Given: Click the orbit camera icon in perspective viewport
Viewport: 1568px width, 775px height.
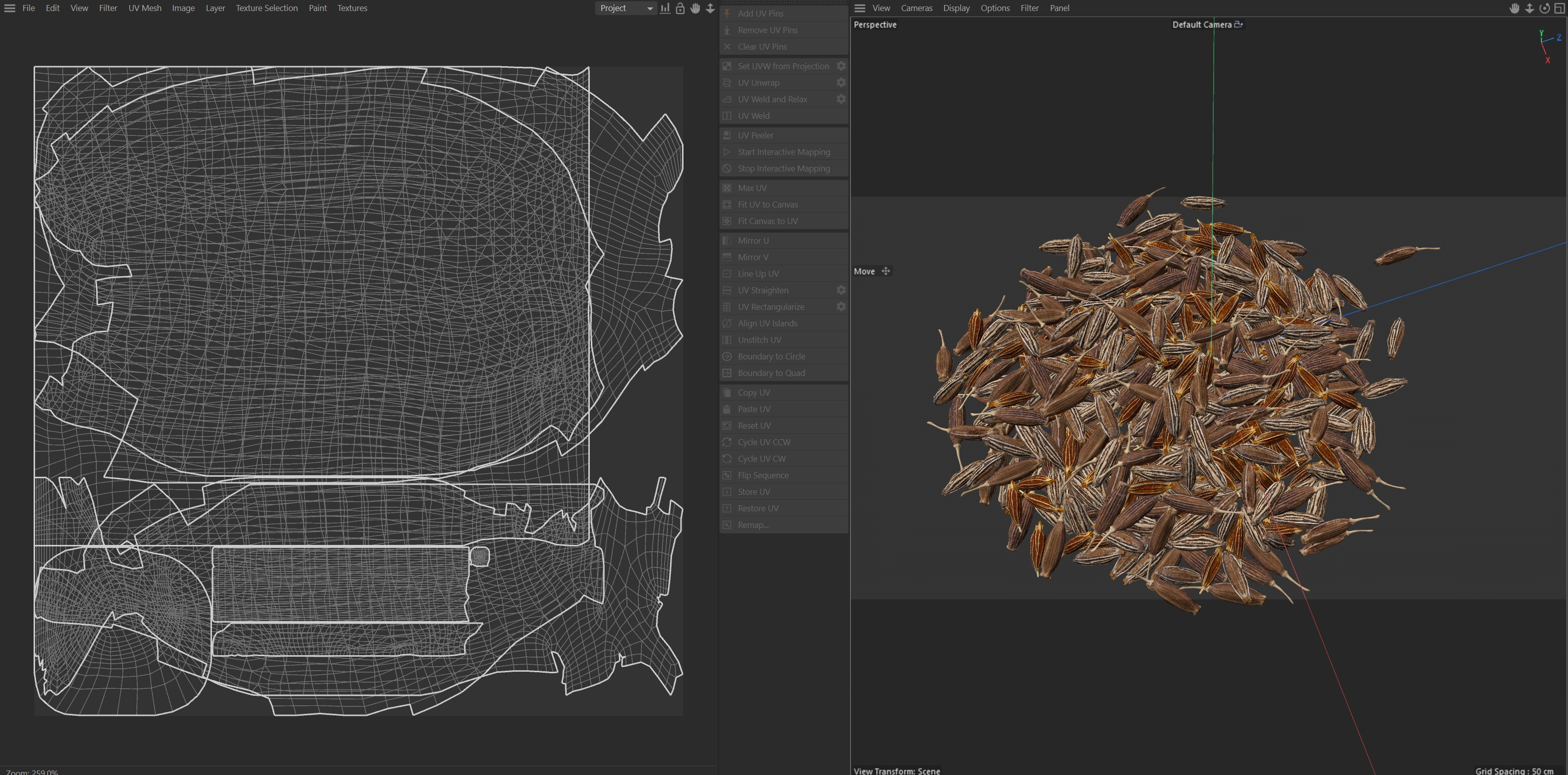Looking at the screenshot, I should coord(1544,8).
